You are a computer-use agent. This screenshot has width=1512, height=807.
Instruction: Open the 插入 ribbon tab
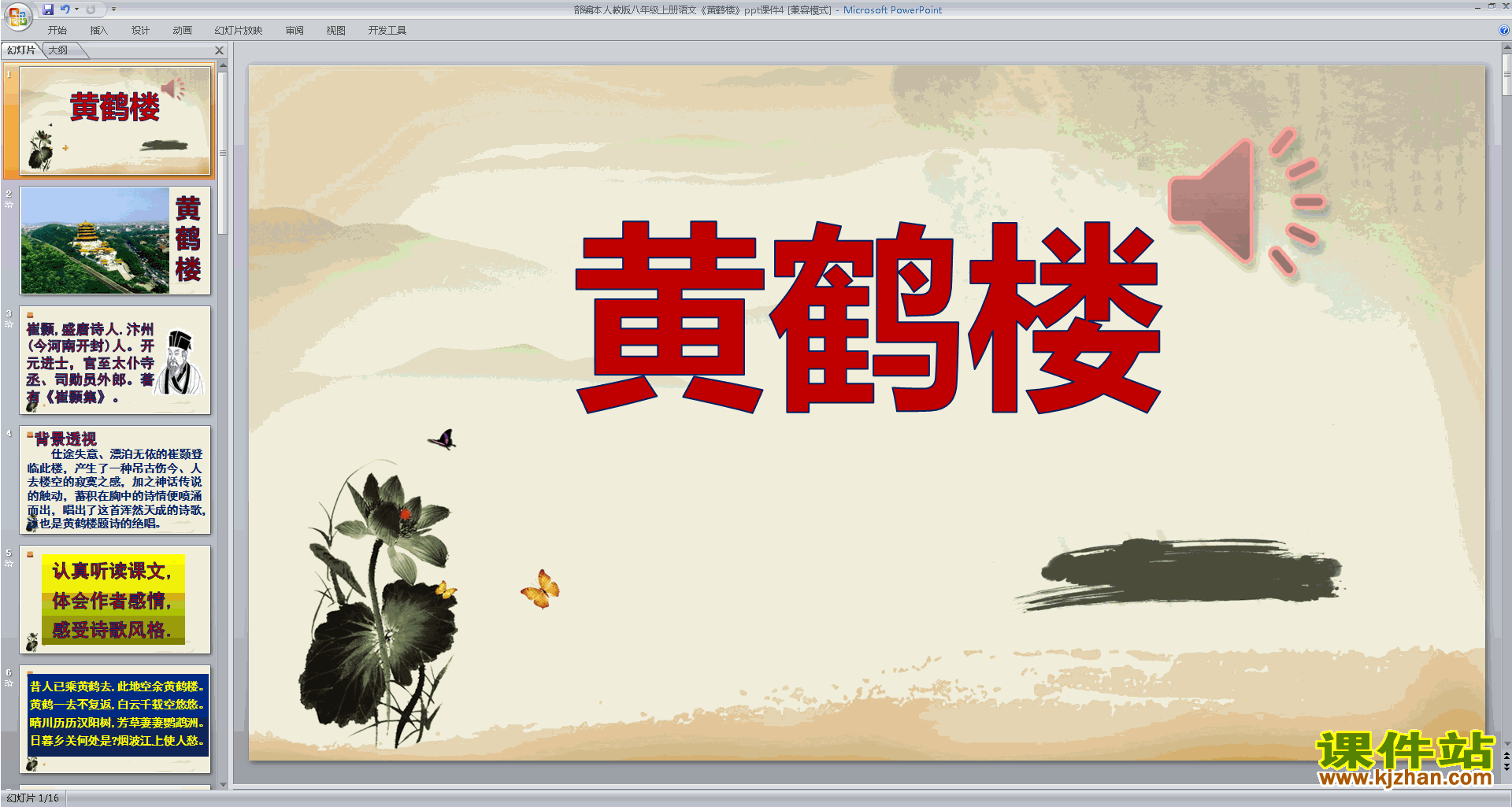point(98,31)
